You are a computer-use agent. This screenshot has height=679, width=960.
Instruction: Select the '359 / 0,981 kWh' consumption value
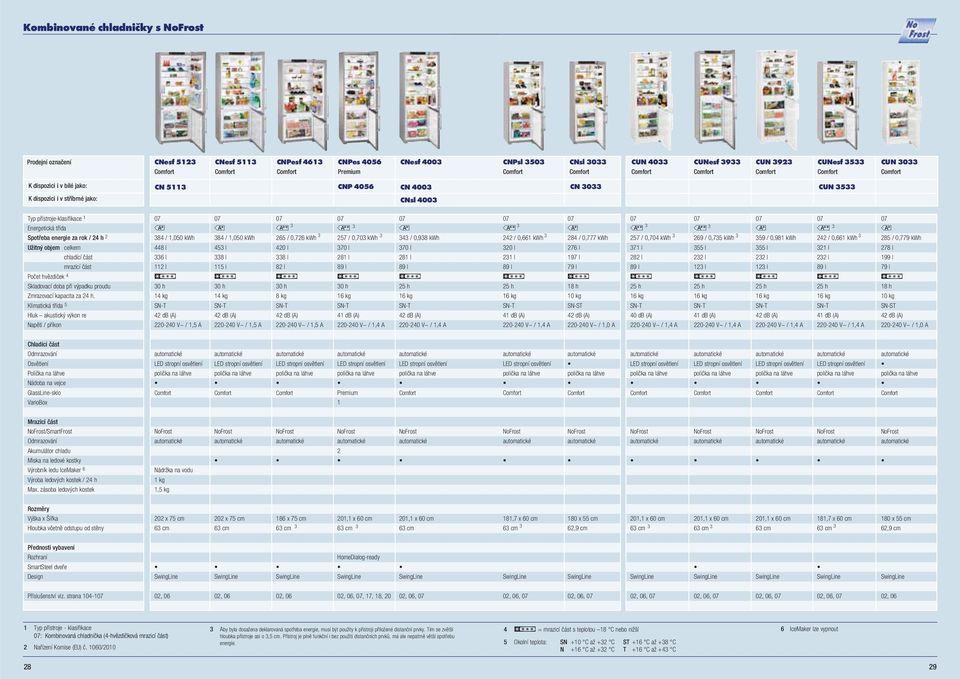[x=776, y=238]
